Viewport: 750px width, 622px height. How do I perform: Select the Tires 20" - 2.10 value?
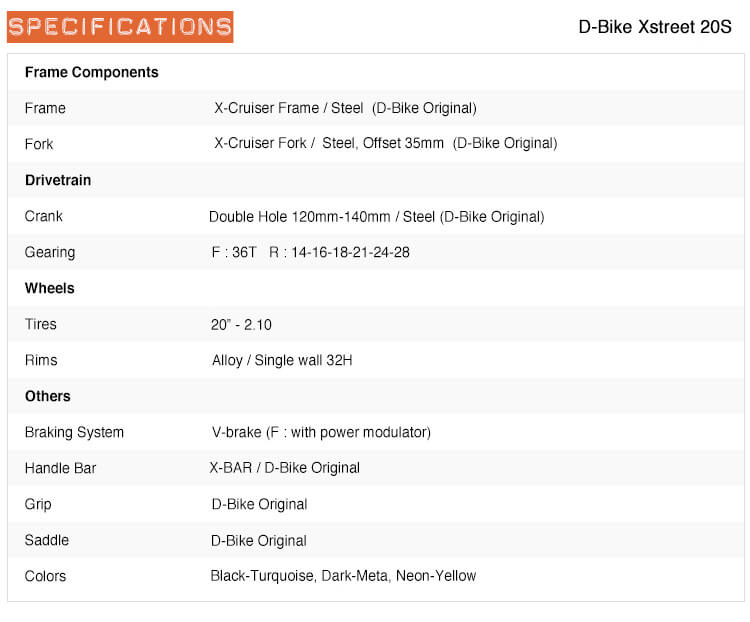[241, 324]
